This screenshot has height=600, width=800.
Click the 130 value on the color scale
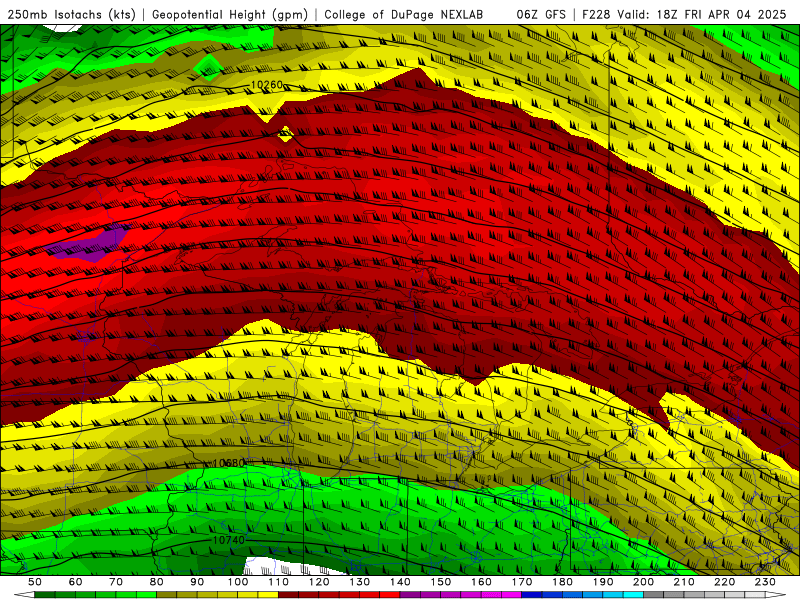tap(359, 582)
